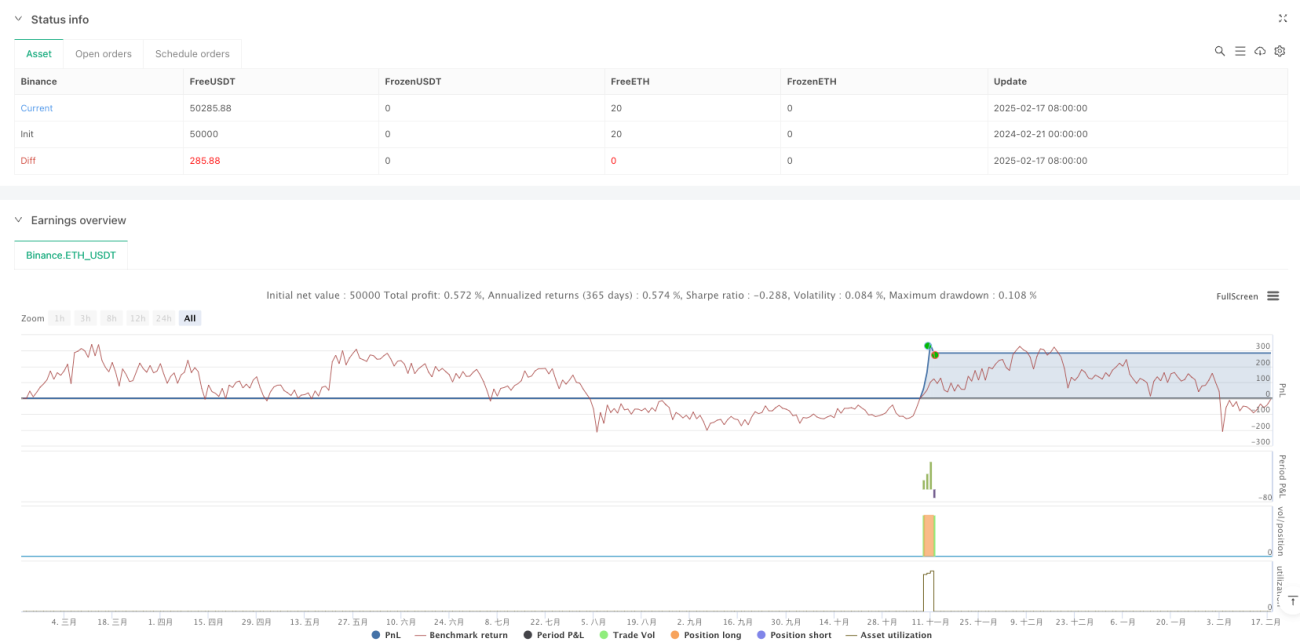The height and width of the screenshot is (642, 1300).
Task: Click the cloud download icon
Action: click(x=1260, y=51)
